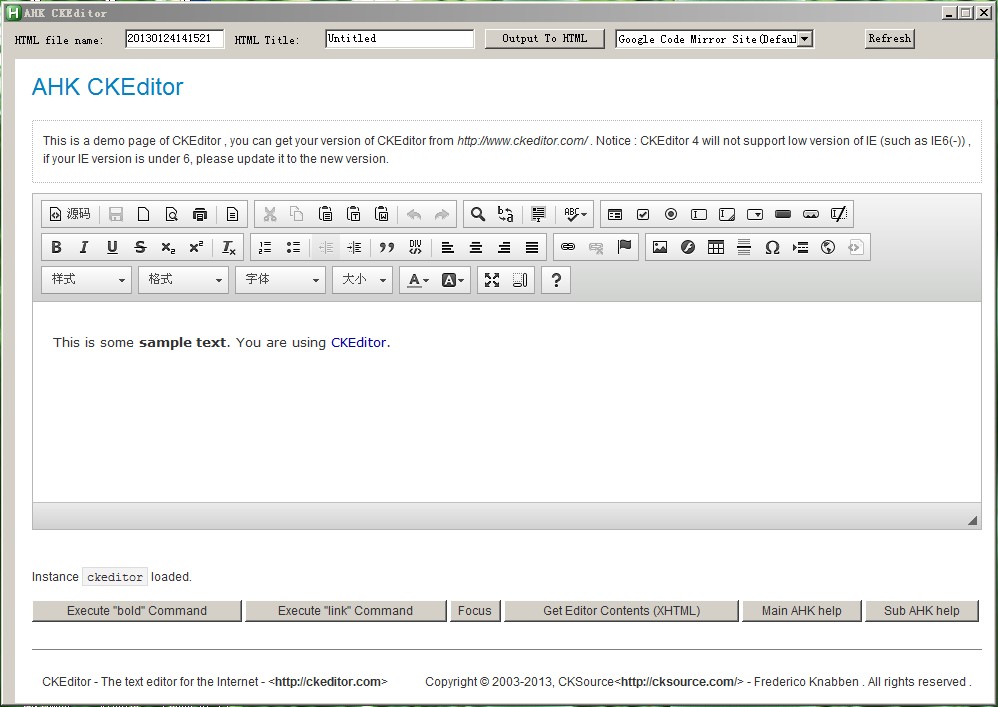Click Remove Format icon
This screenshot has width=998, height=707.
tap(228, 248)
